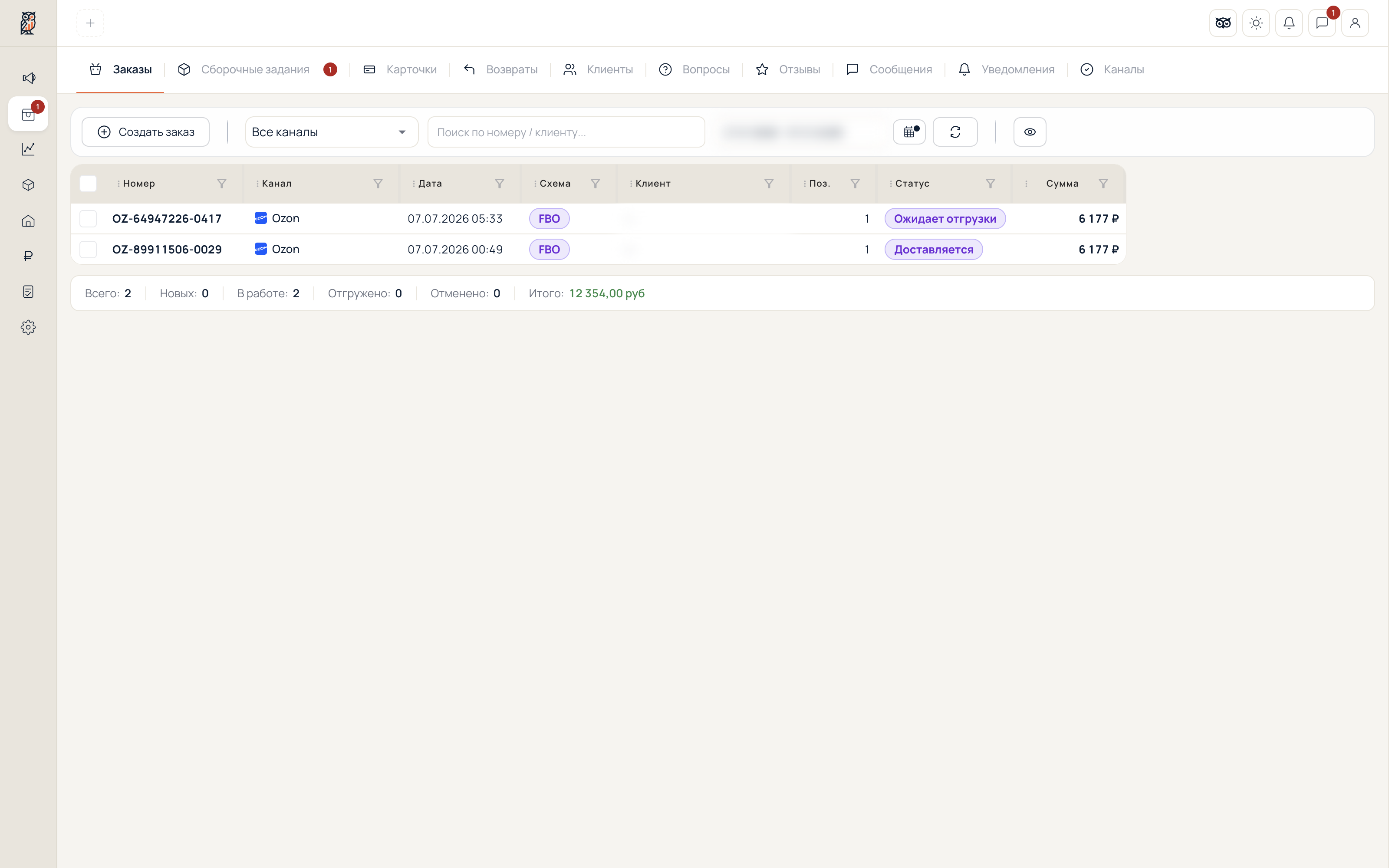The image size is (1389, 868).
Task: Open the calendar date filter icon
Action: pyautogui.click(x=909, y=132)
